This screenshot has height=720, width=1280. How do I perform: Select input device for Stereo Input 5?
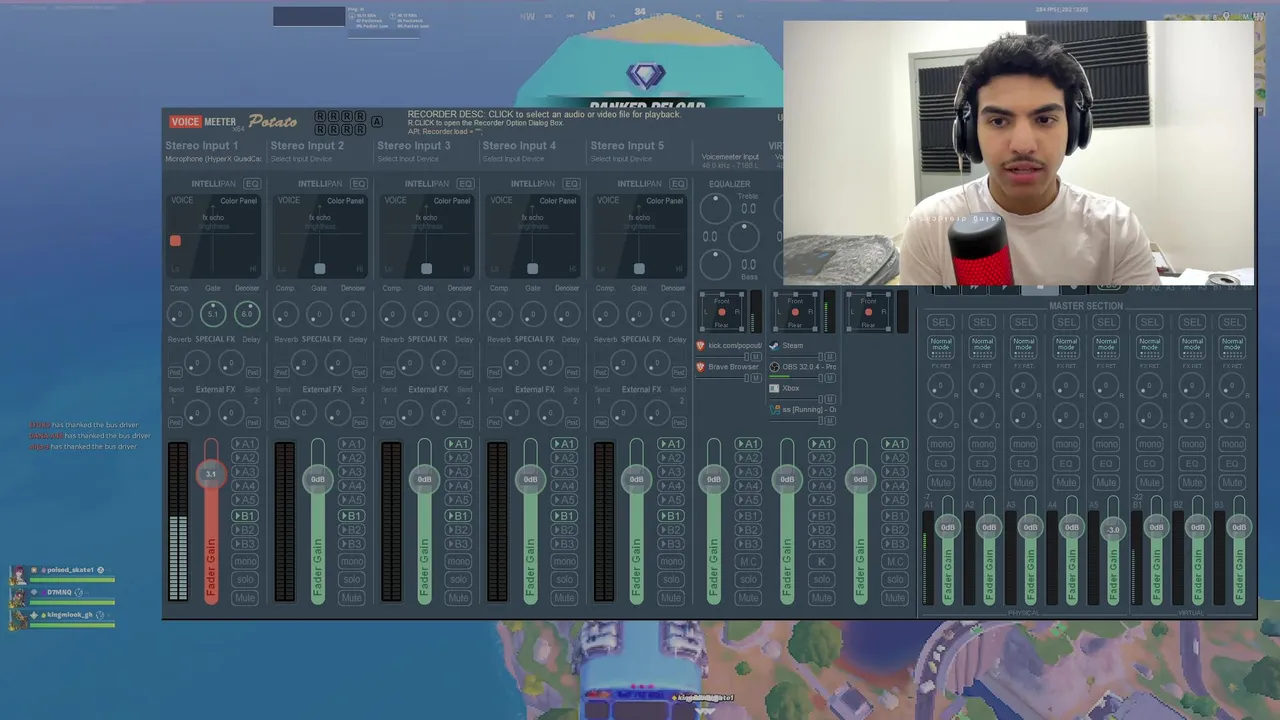(x=620, y=159)
